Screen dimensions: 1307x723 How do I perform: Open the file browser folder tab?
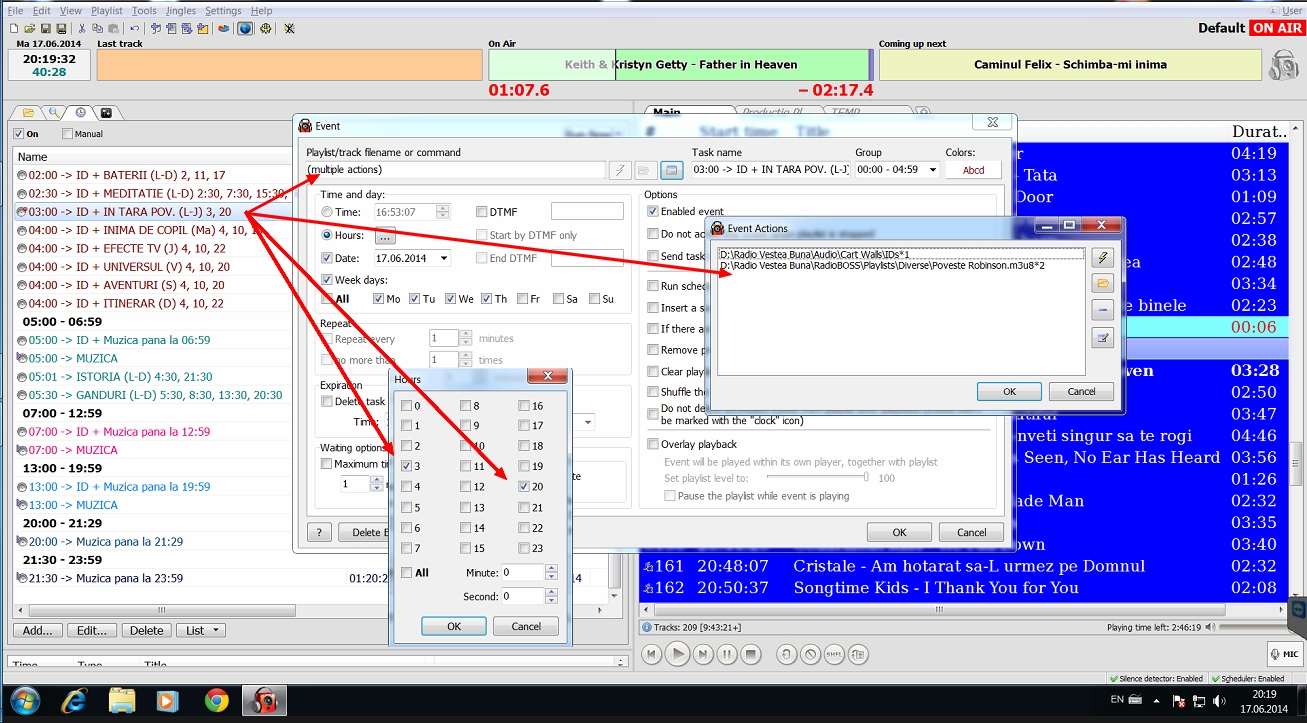click(x=28, y=112)
